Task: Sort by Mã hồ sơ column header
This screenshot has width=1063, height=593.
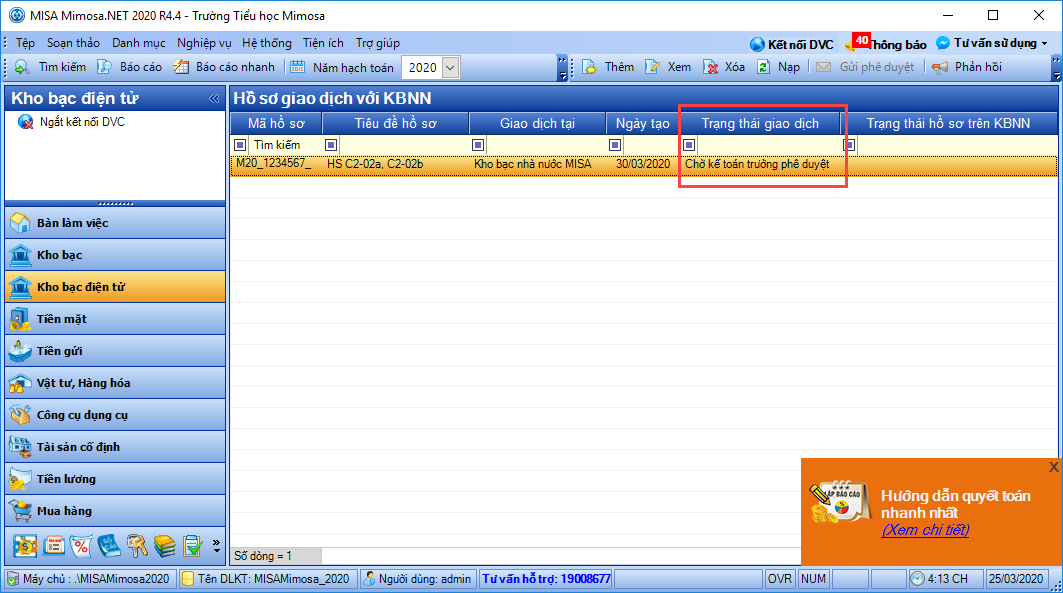Action: pos(276,123)
